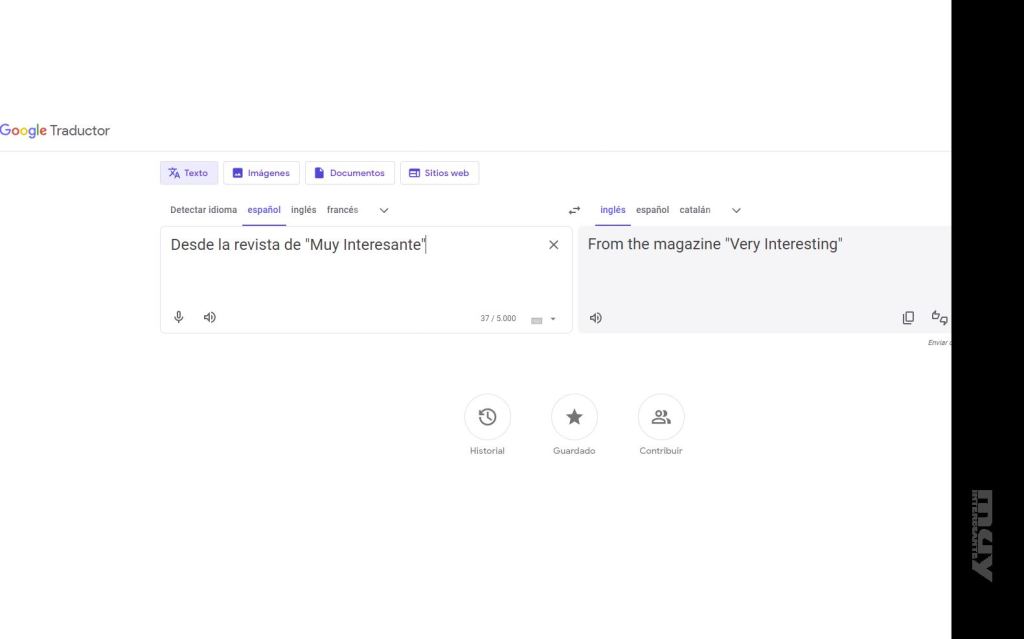
Task: Select francés as the source language
Action: tap(342, 210)
